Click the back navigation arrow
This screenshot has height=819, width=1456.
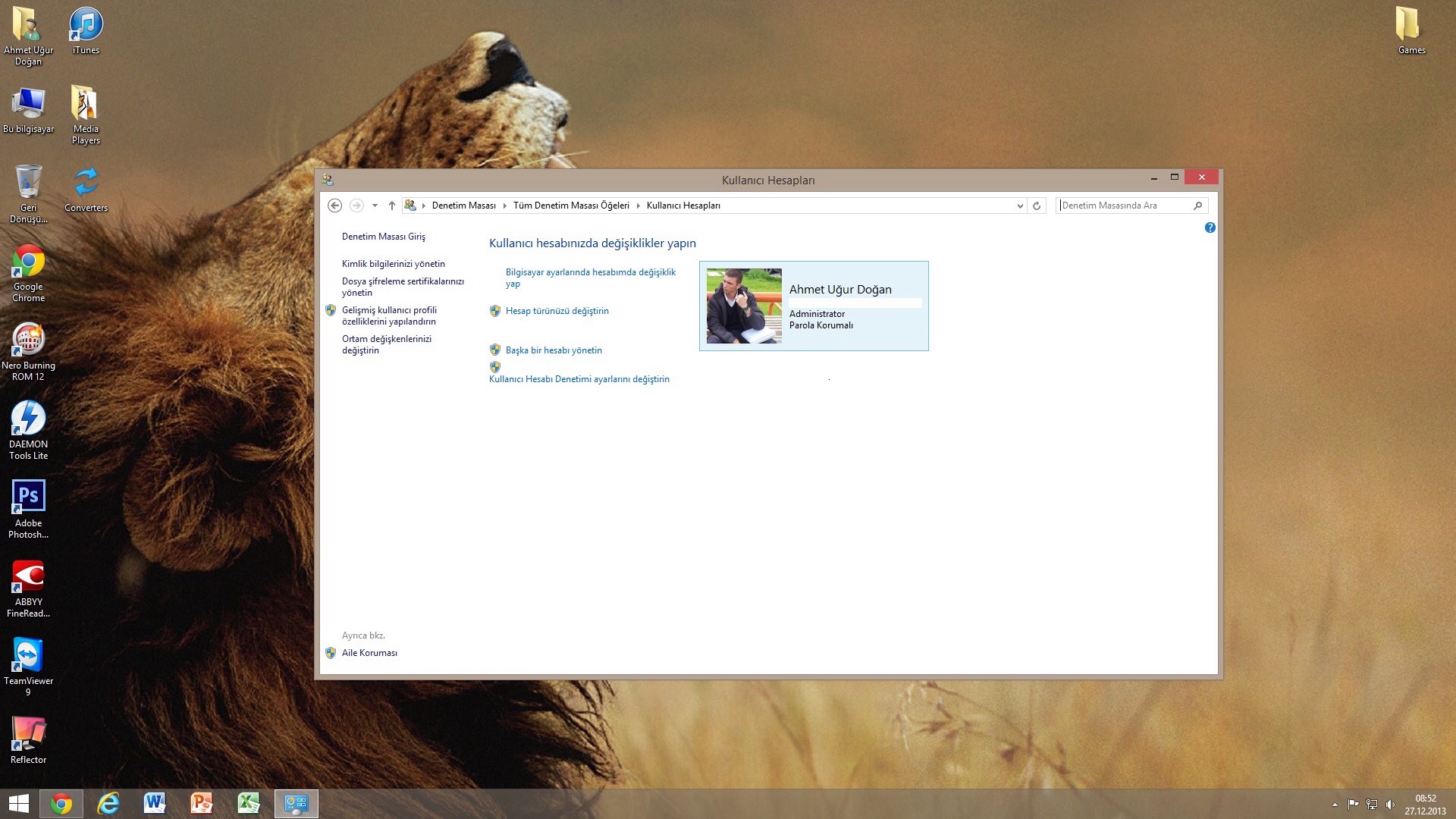[335, 205]
